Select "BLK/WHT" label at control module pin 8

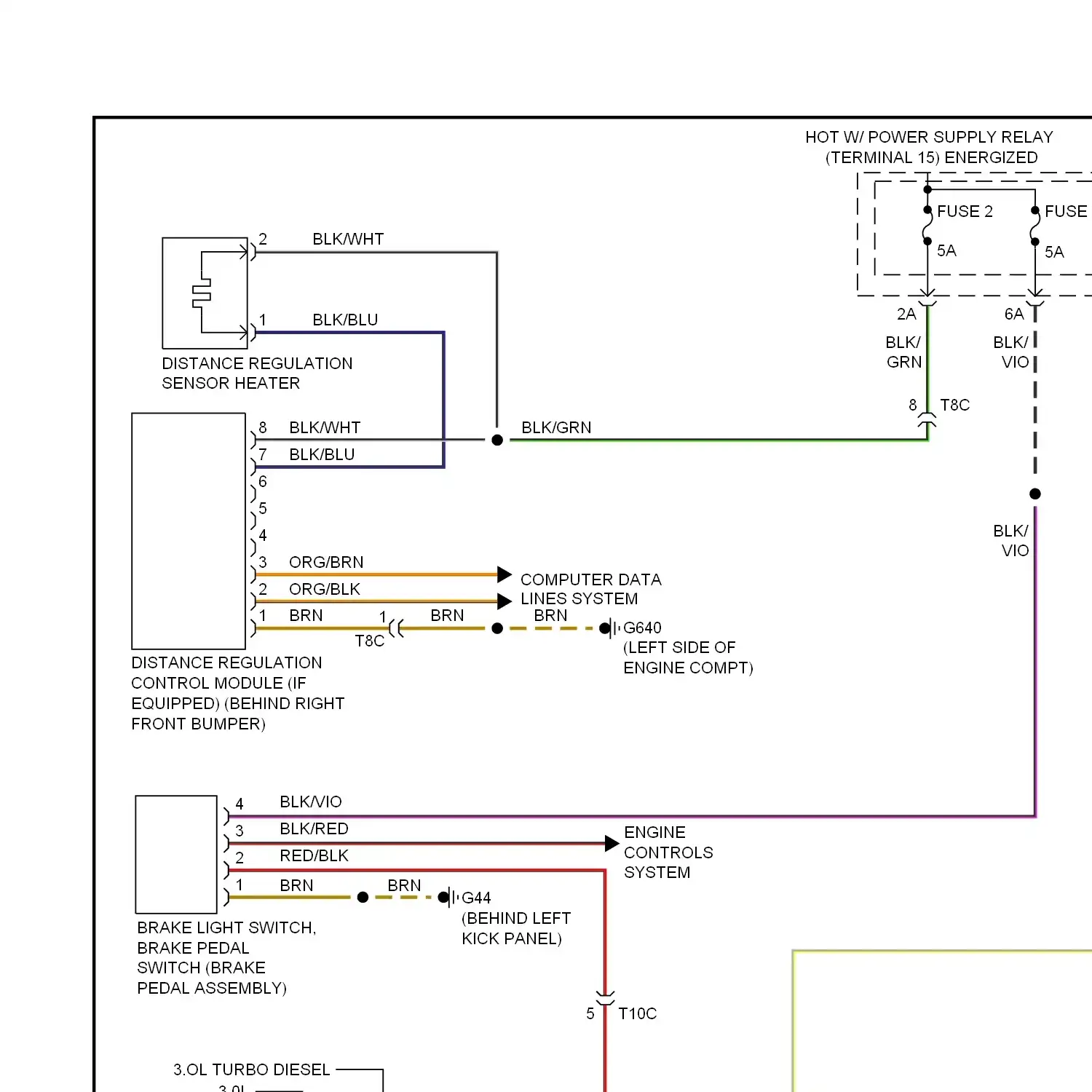click(325, 427)
